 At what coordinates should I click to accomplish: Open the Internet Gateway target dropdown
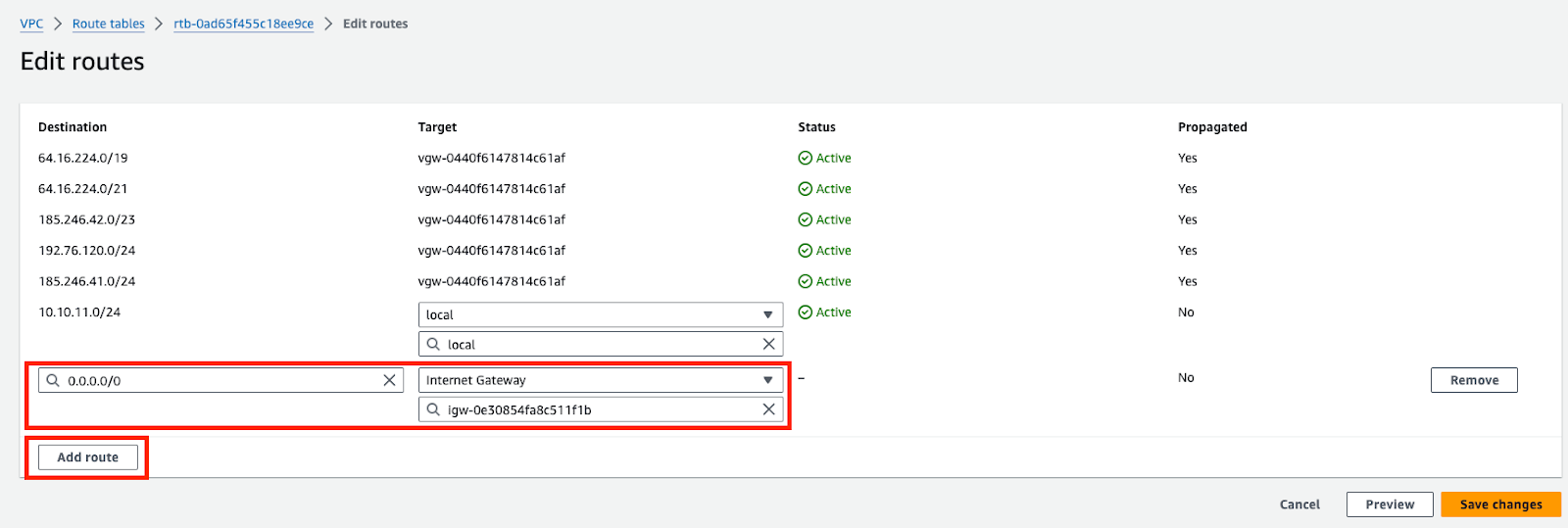(601, 380)
